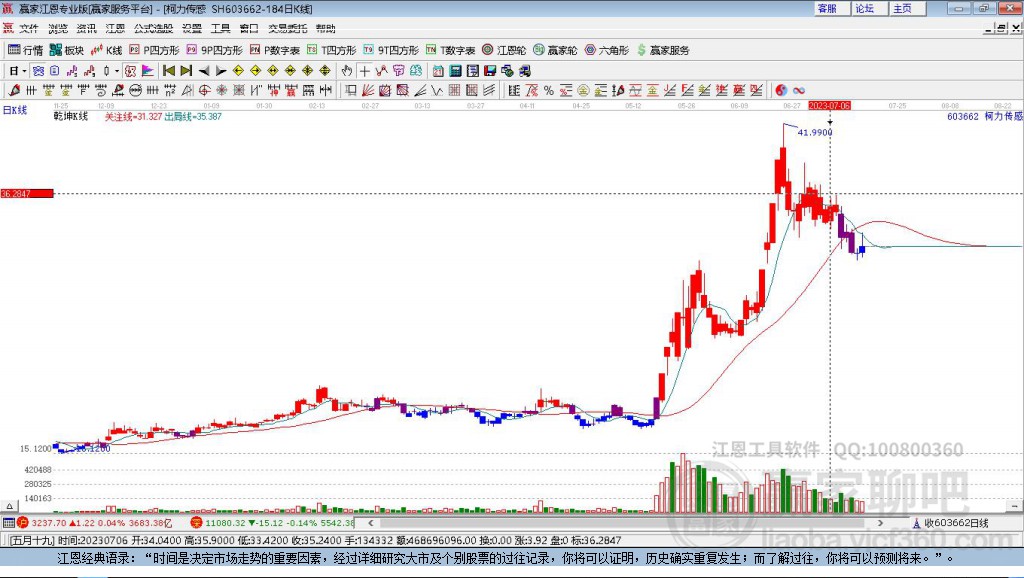
Task: Open the 帮助 menu
Action: [x=325, y=28]
